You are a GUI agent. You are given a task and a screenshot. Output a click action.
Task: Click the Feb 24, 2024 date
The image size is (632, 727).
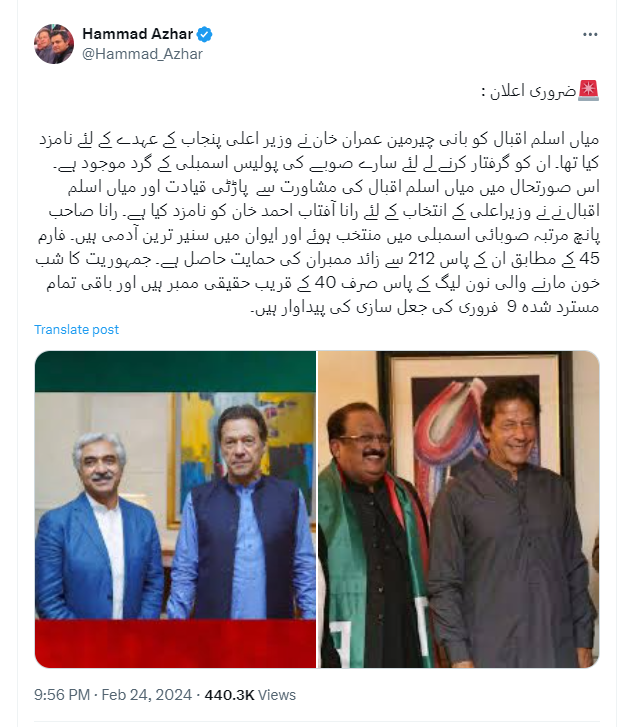pyautogui.click(x=147, y=695)
